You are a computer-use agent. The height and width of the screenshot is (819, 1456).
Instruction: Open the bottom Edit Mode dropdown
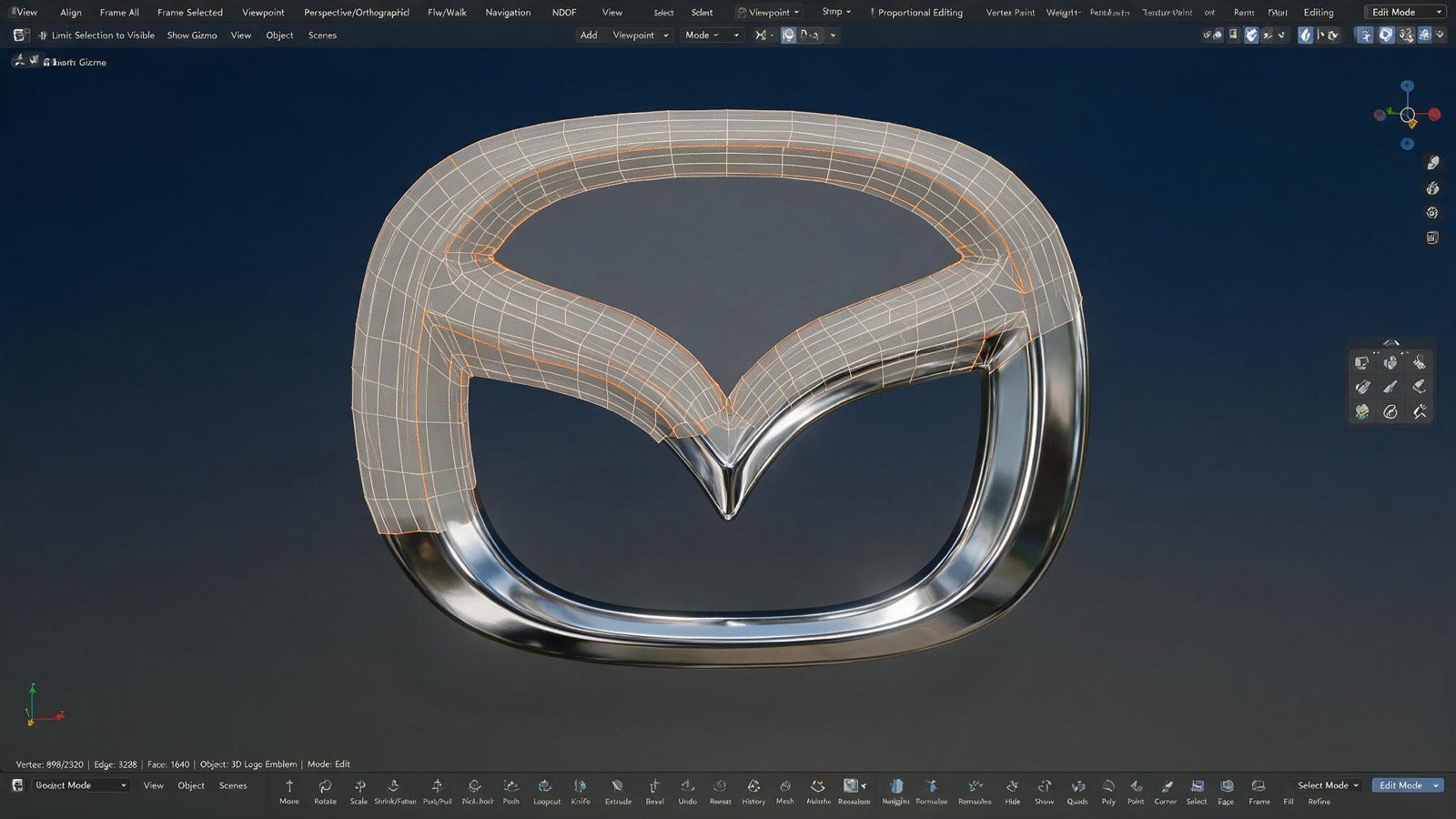1407,785
